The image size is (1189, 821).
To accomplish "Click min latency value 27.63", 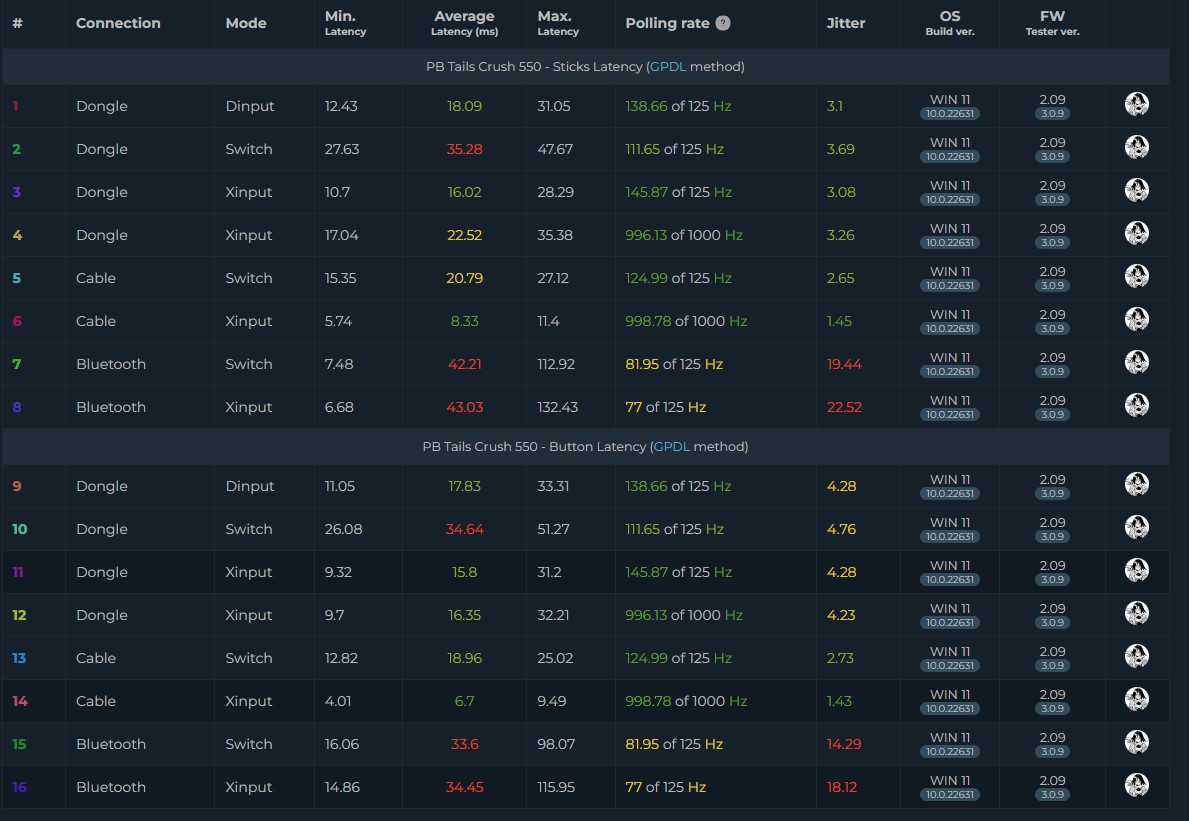I will coord(342,149).
